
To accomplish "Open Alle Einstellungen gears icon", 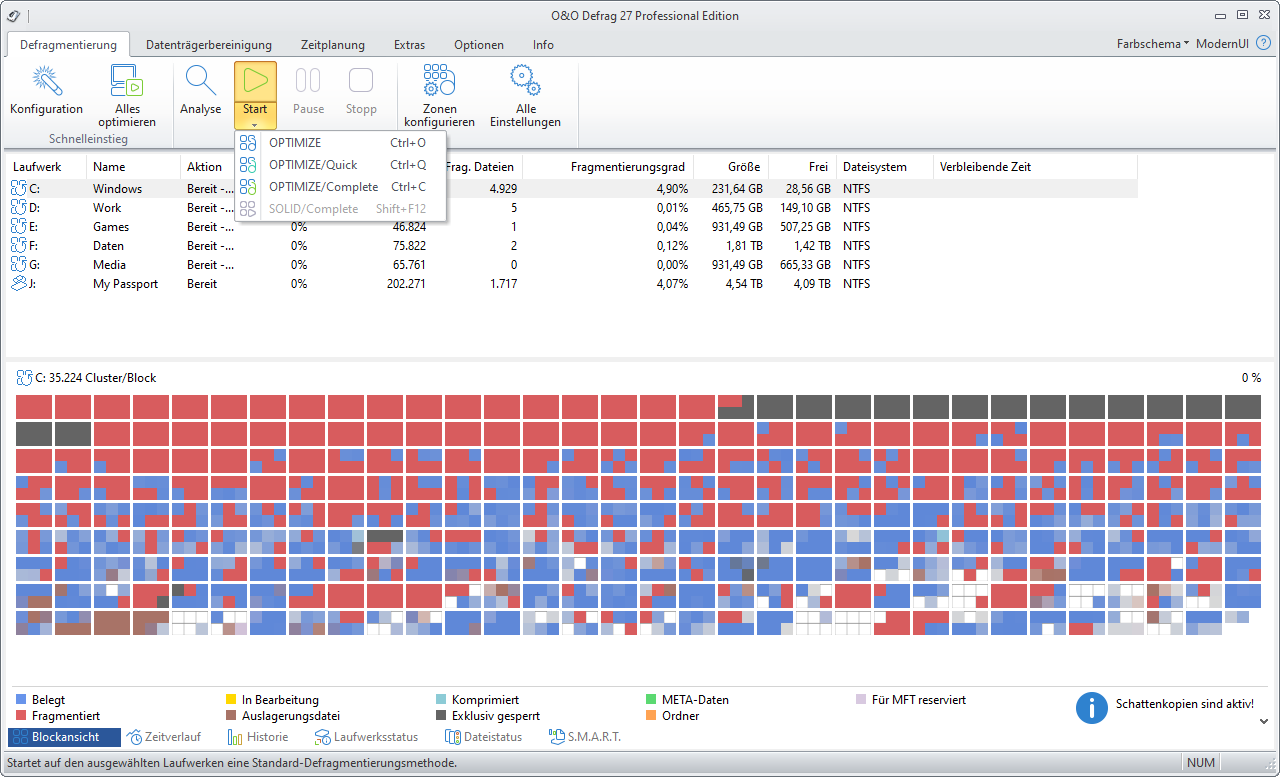I will (525, 81).
